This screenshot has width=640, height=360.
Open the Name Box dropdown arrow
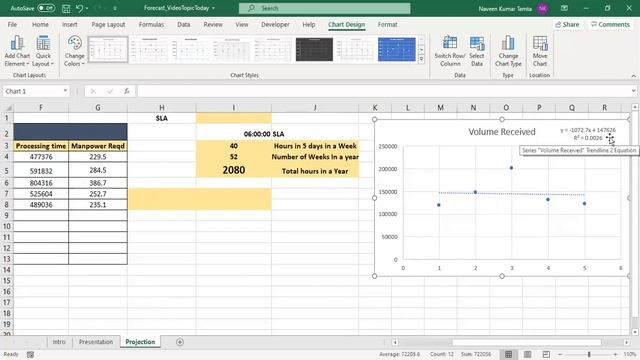65,91
